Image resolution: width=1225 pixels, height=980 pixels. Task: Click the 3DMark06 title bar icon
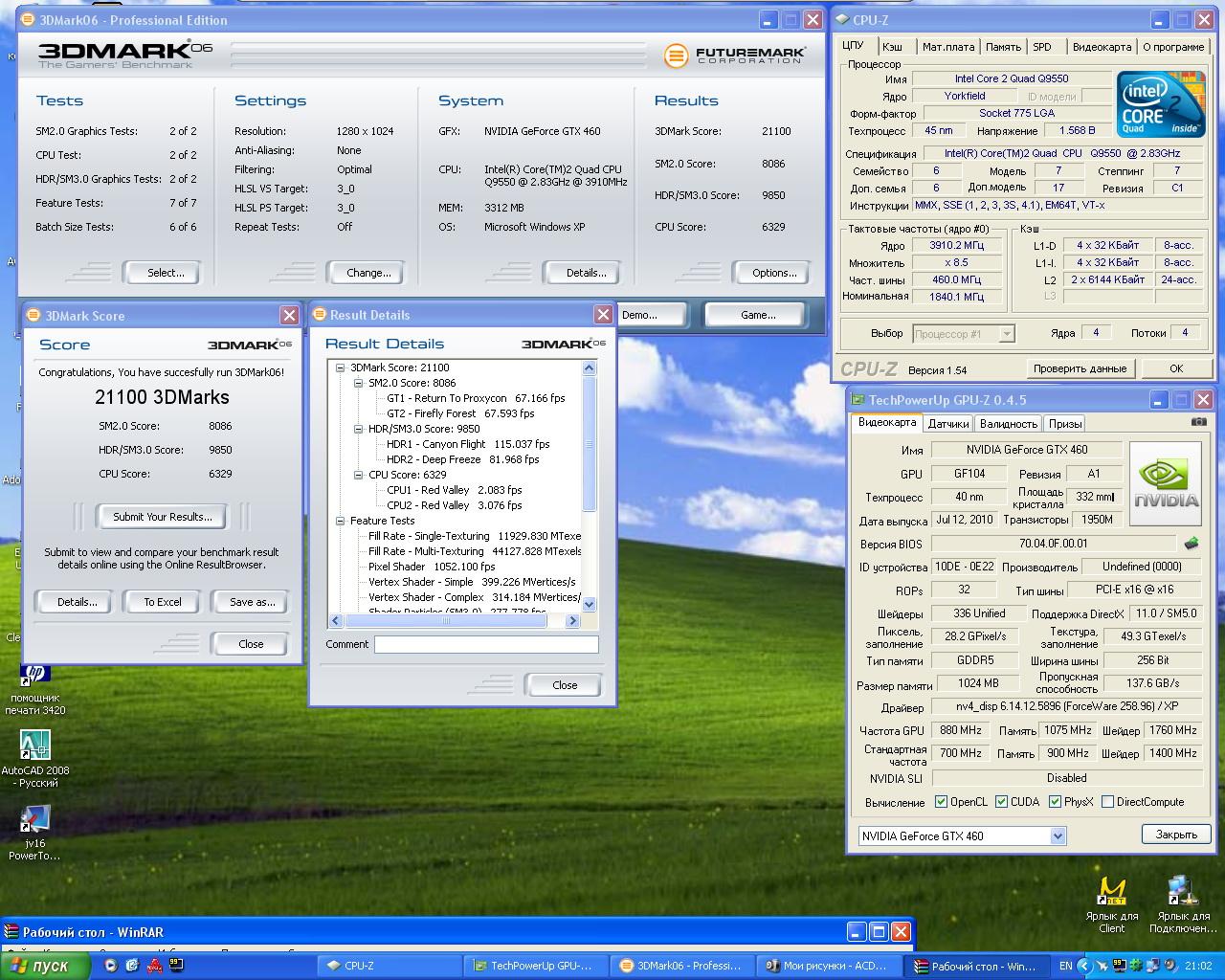30,19
